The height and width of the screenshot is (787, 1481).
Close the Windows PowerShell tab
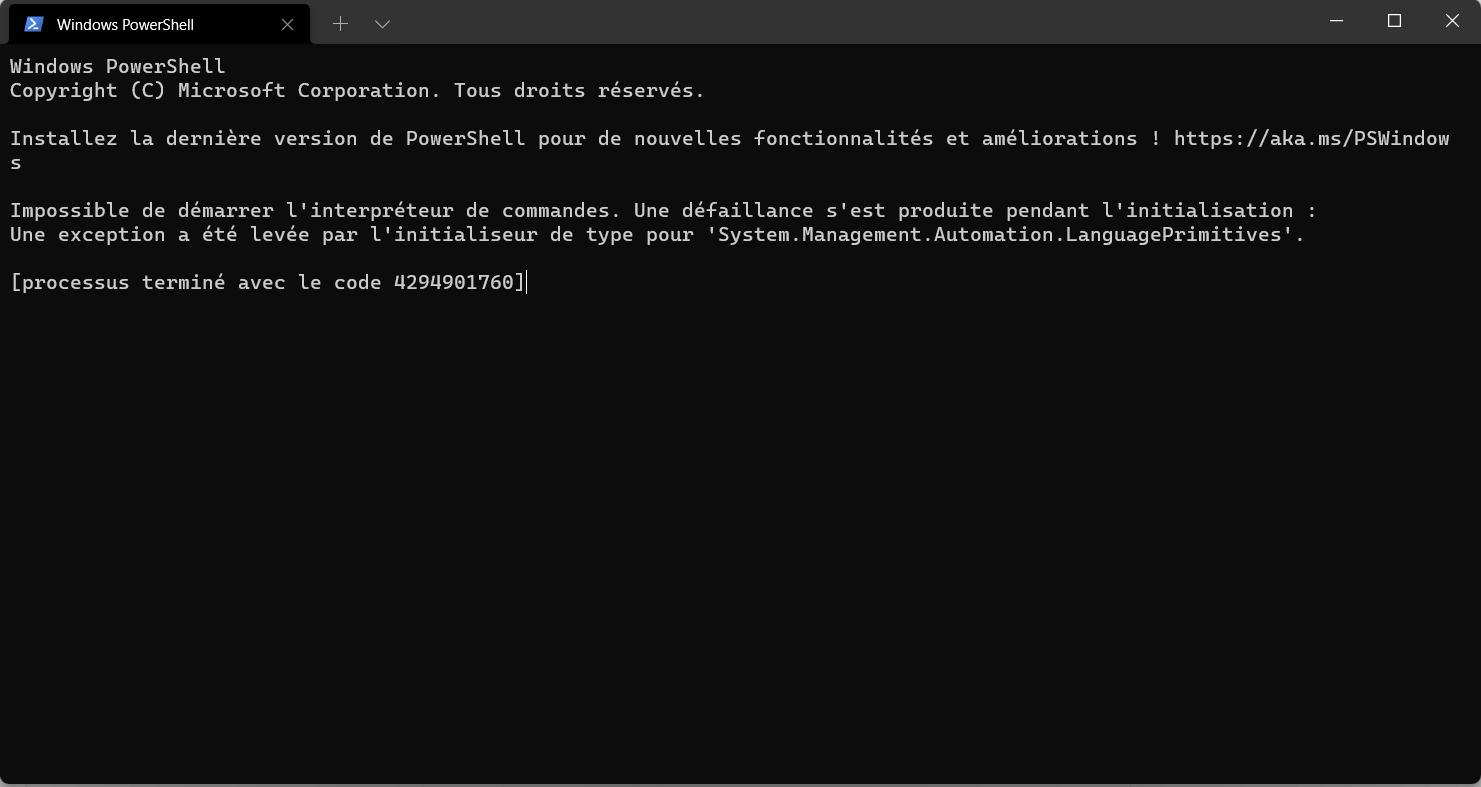[287, 24]
